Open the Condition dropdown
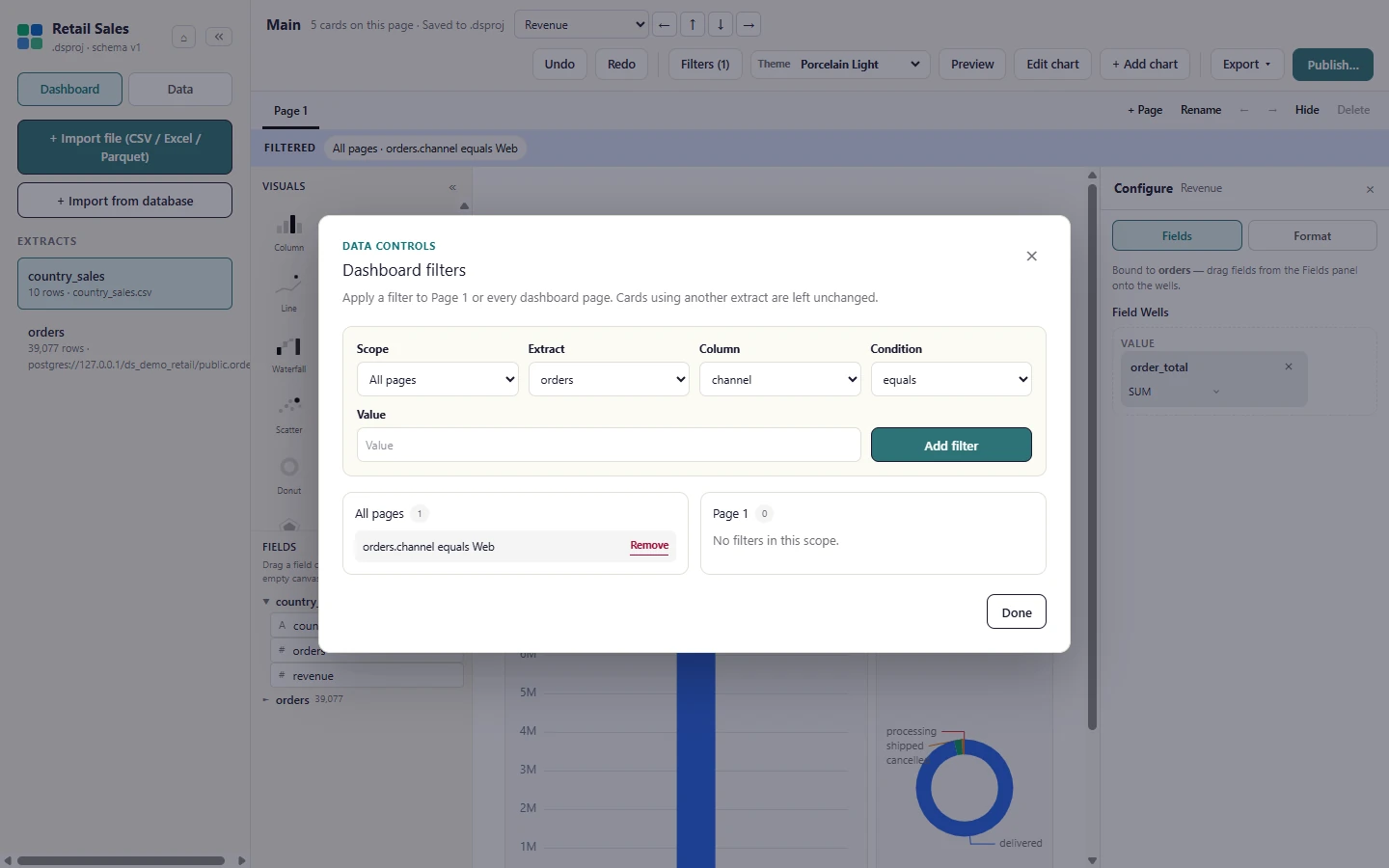Viewport: 1389px width, 868px height. [x=951, y=380]
